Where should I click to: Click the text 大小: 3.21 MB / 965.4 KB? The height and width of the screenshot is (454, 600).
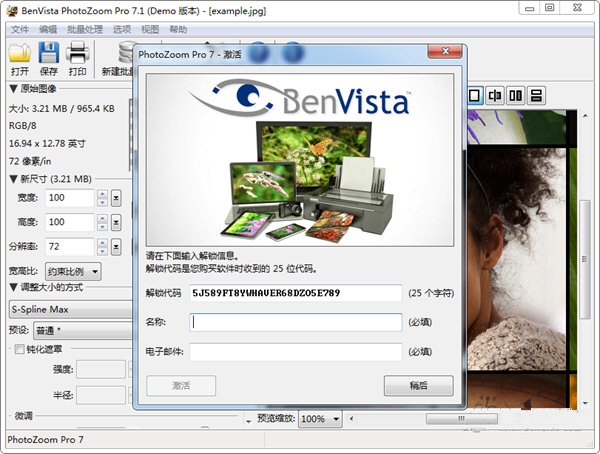pyautogui.click(x=62, y=109)
